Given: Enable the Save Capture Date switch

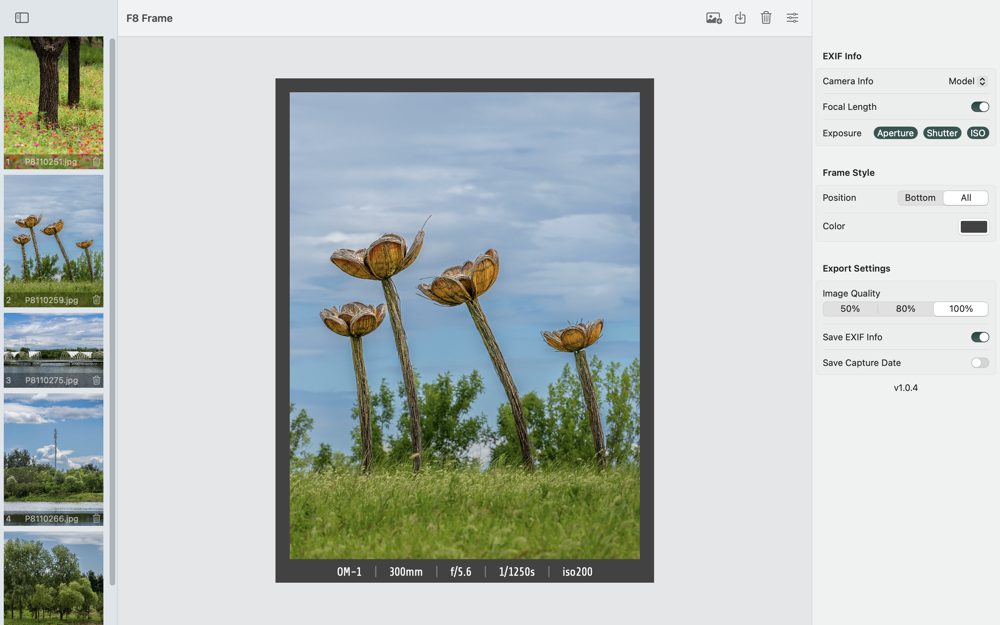Looking at the screenshot, I should pos(980,363).
